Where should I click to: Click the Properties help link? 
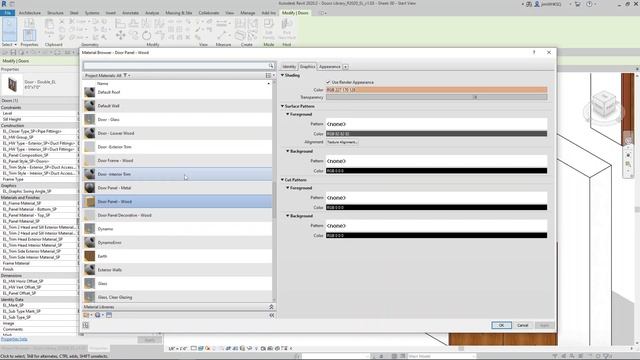click(x=14, y=339)
